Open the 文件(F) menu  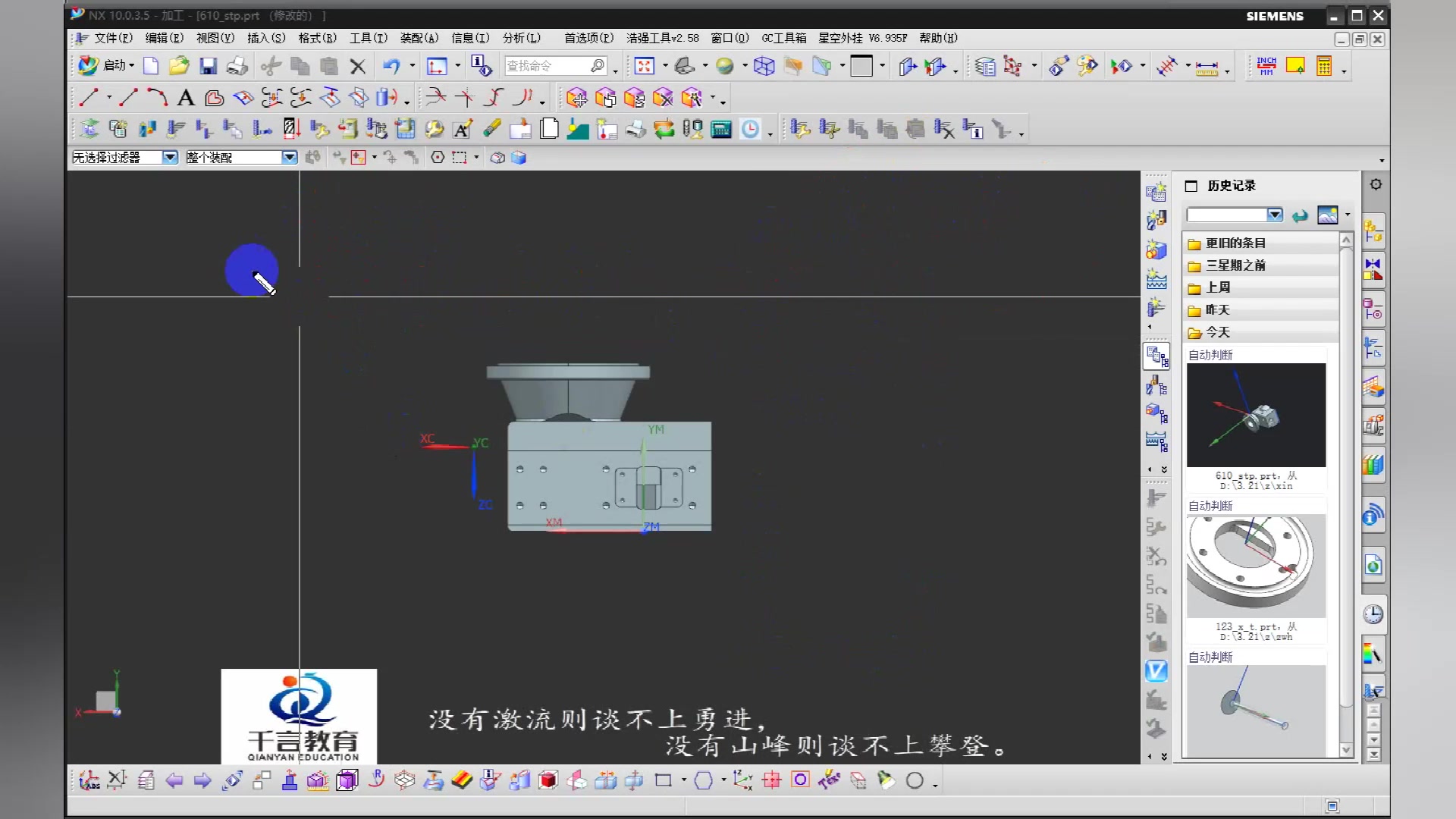pos(112,38)
